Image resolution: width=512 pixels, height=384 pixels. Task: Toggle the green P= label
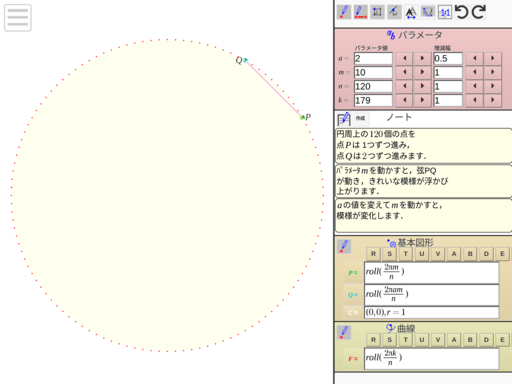[353, 273]
